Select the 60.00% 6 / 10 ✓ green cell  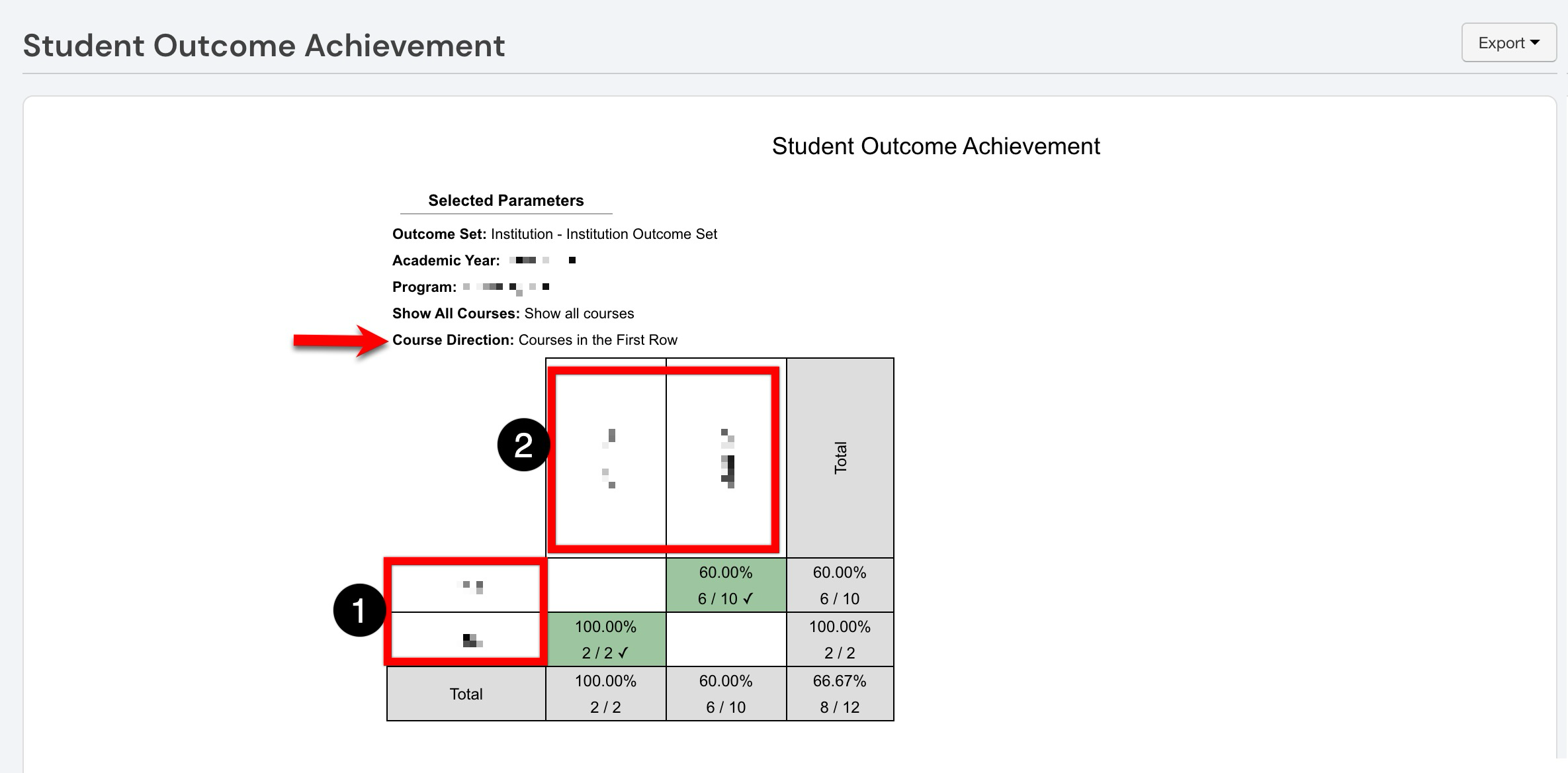(726, 585)
